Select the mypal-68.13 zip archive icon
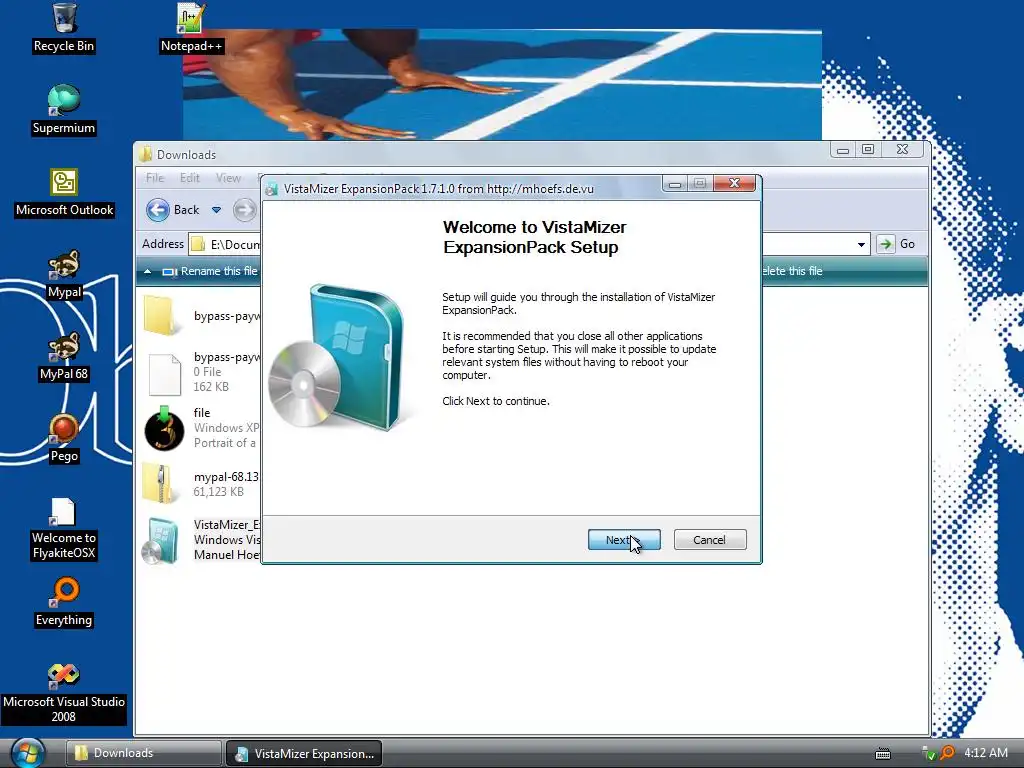Viewport: 1024px width, 768px height. (158, 483)
